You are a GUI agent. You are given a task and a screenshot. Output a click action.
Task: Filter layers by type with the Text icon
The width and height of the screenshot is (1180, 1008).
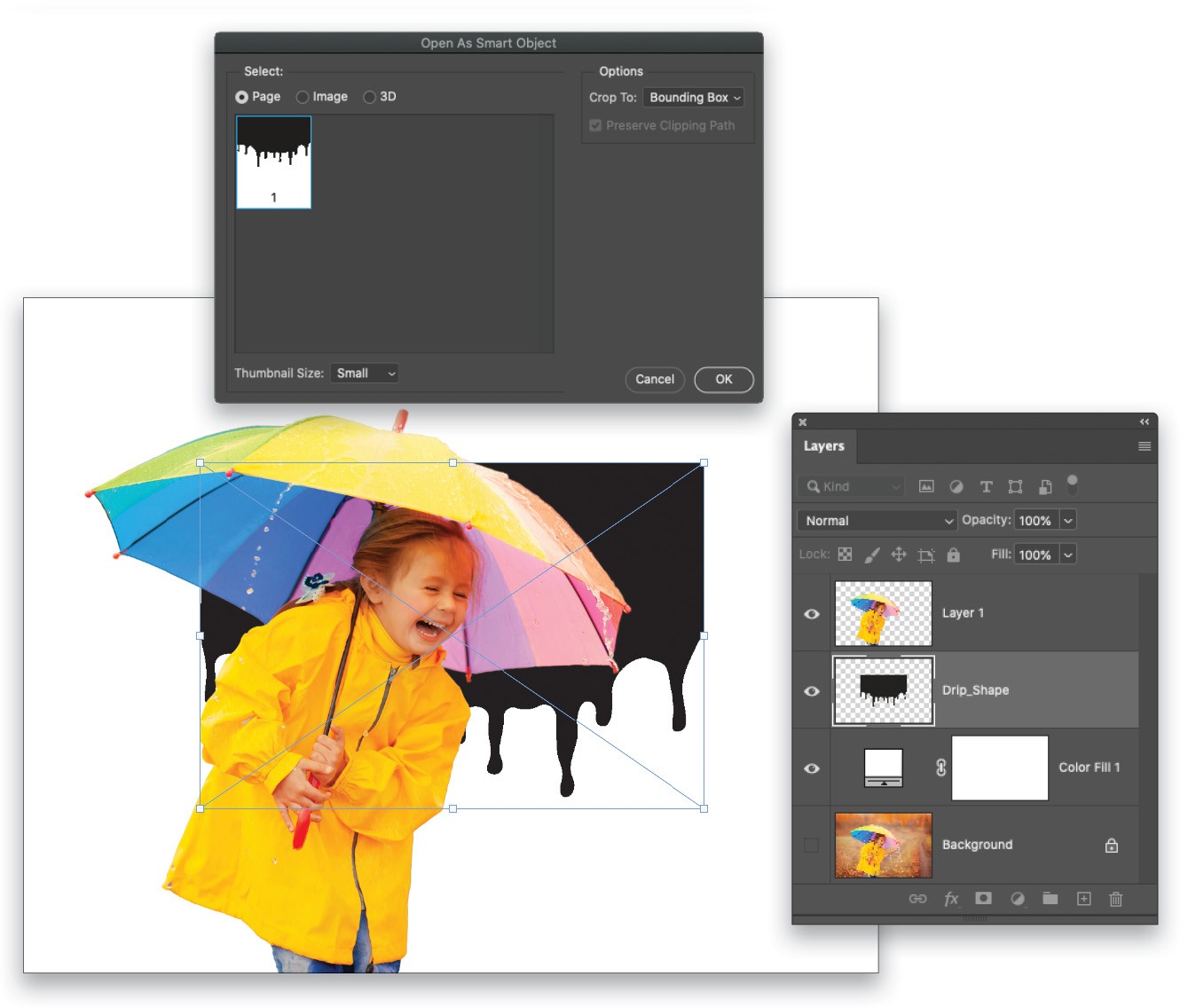(x=986, y=486)
